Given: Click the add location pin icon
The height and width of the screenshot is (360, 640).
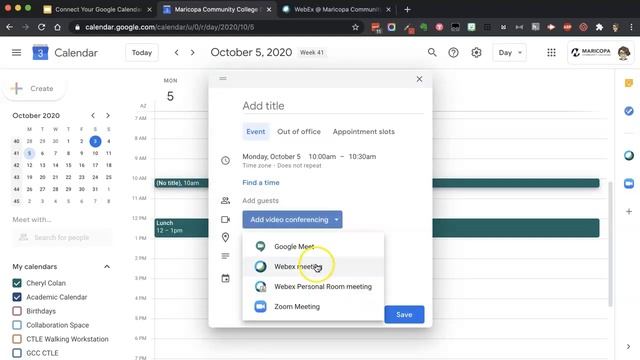Looking at the screenshot, I should [225, 238].
